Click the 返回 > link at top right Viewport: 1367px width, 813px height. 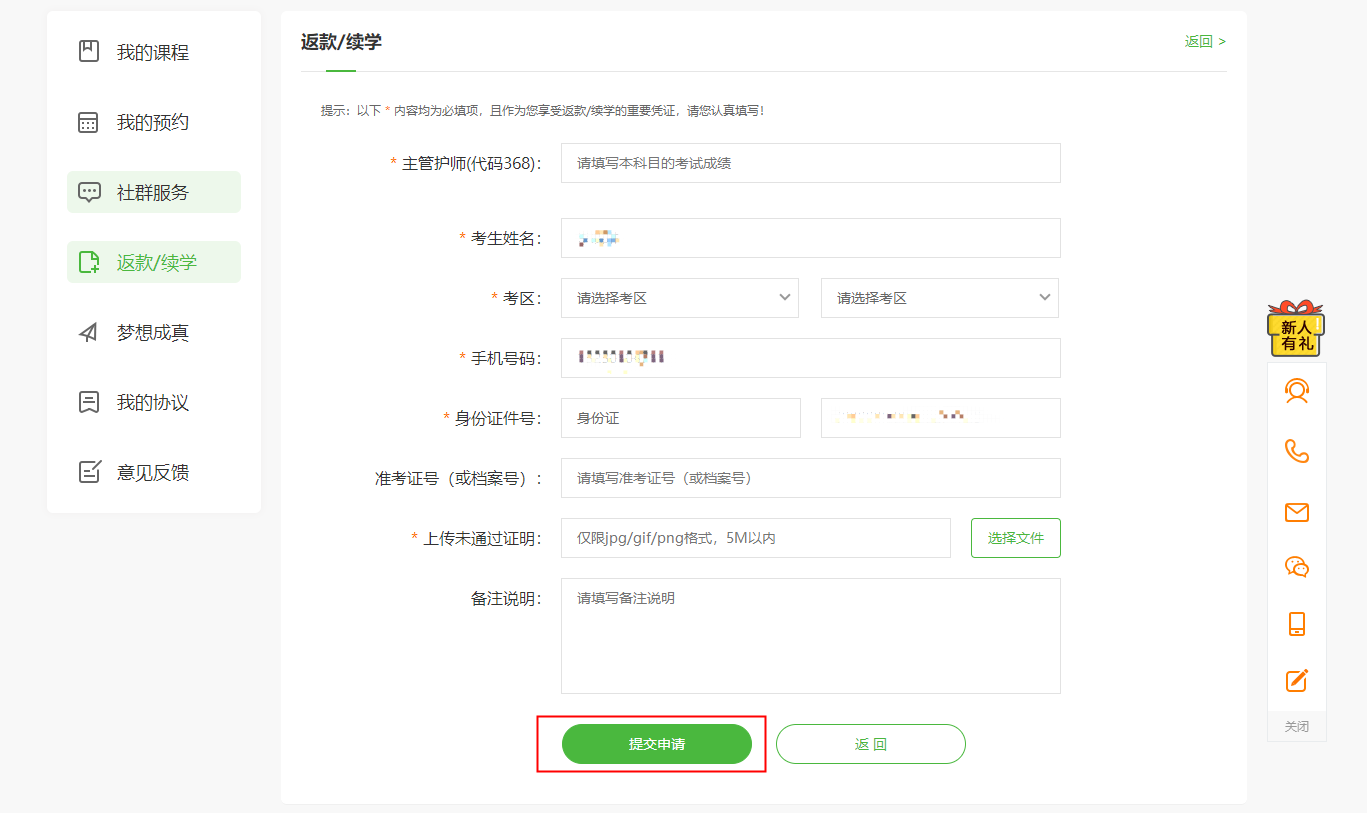tap(1205, 41)
